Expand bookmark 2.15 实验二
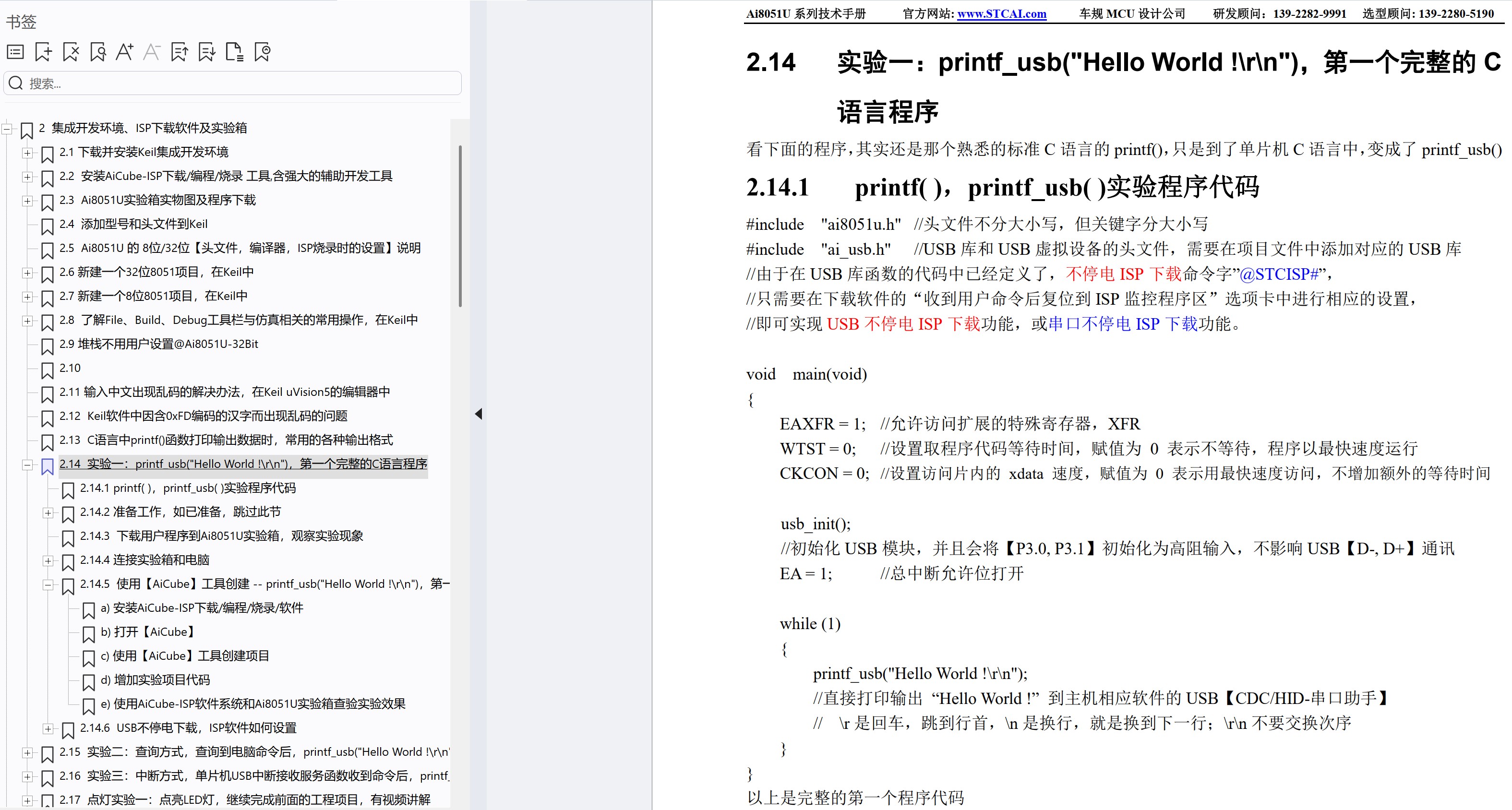This screenshot has height=810, width=1512. [27, 753]
